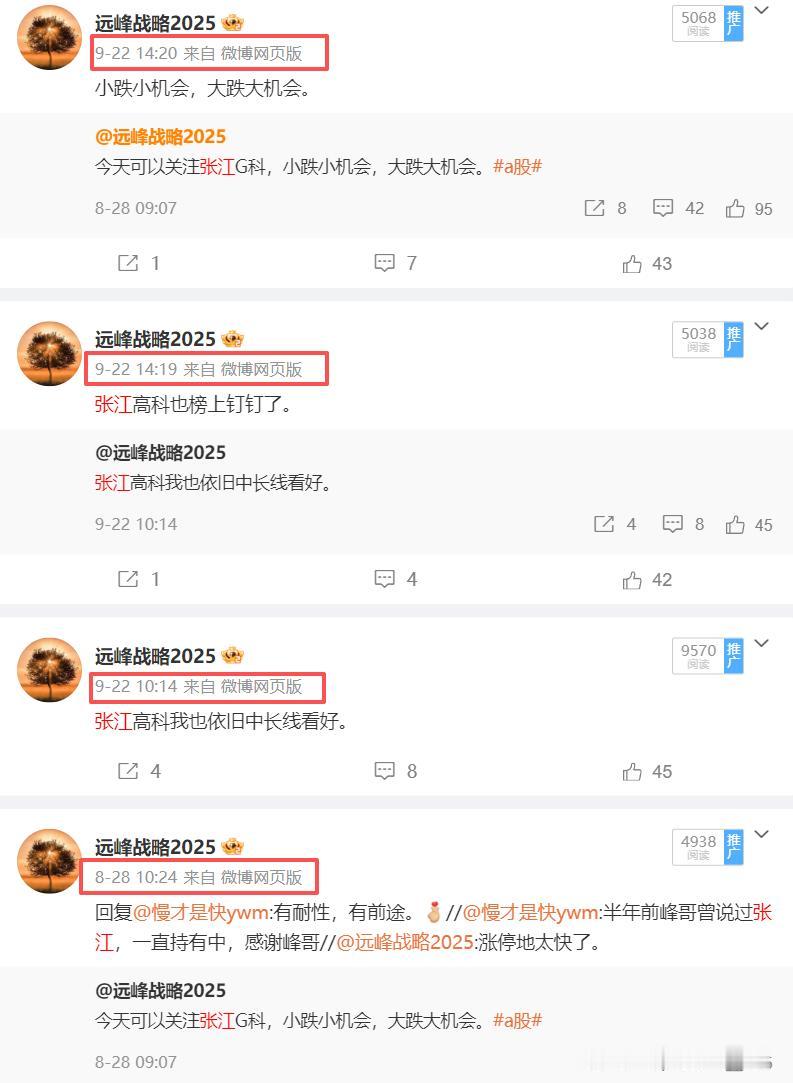Screen dimensions: 793x1083
Task: Open the #a股# hashtag in first quoted post
Action: (x=517, y=166)
